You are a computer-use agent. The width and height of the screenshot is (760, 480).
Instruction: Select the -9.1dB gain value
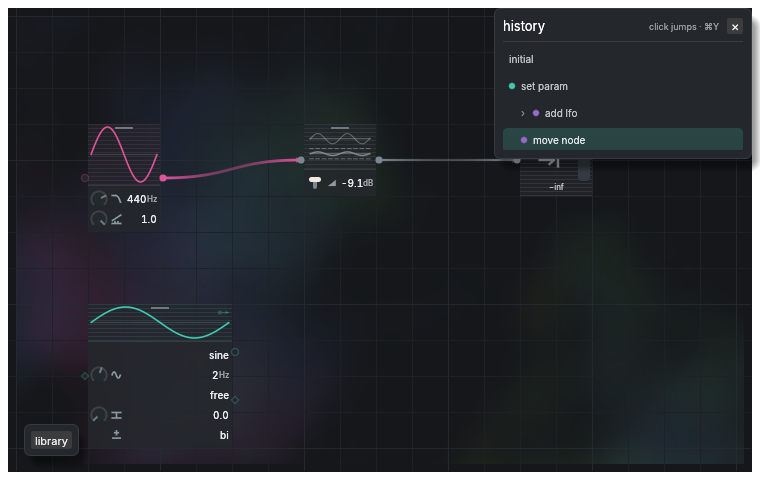click(x=357, y=183)
